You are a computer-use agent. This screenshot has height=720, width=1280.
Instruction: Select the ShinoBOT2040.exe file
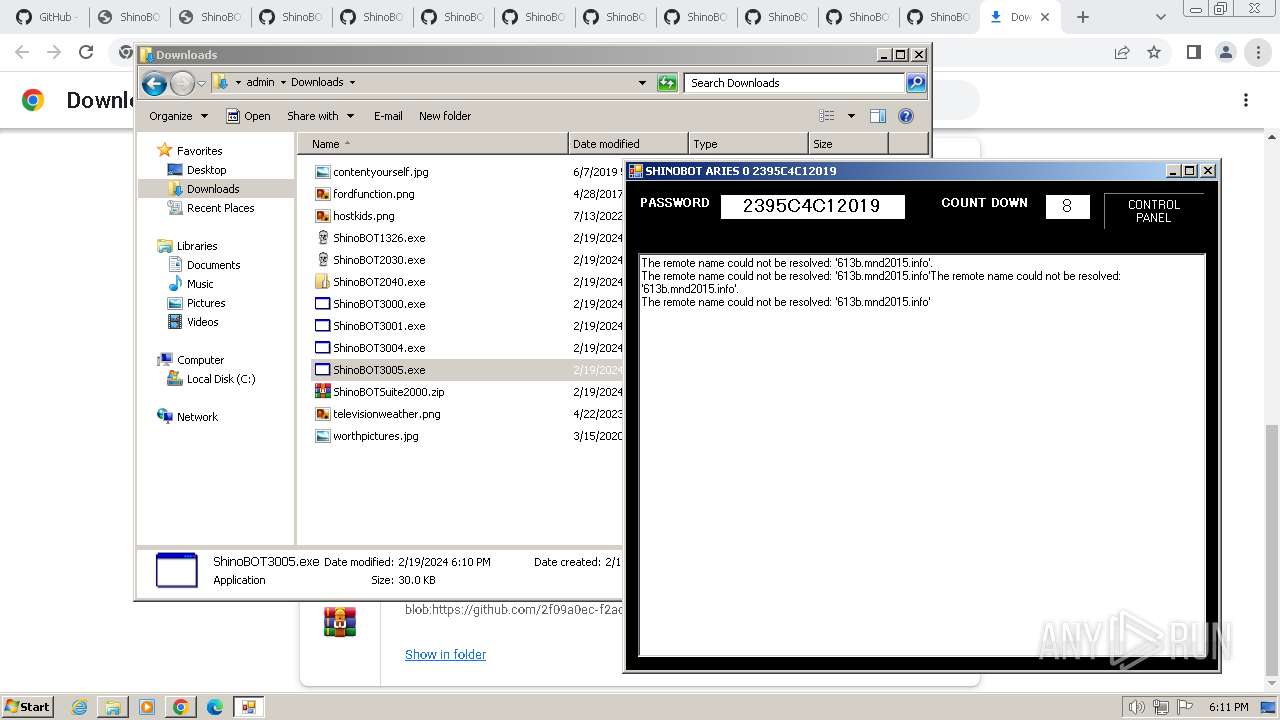click(379, 282)
